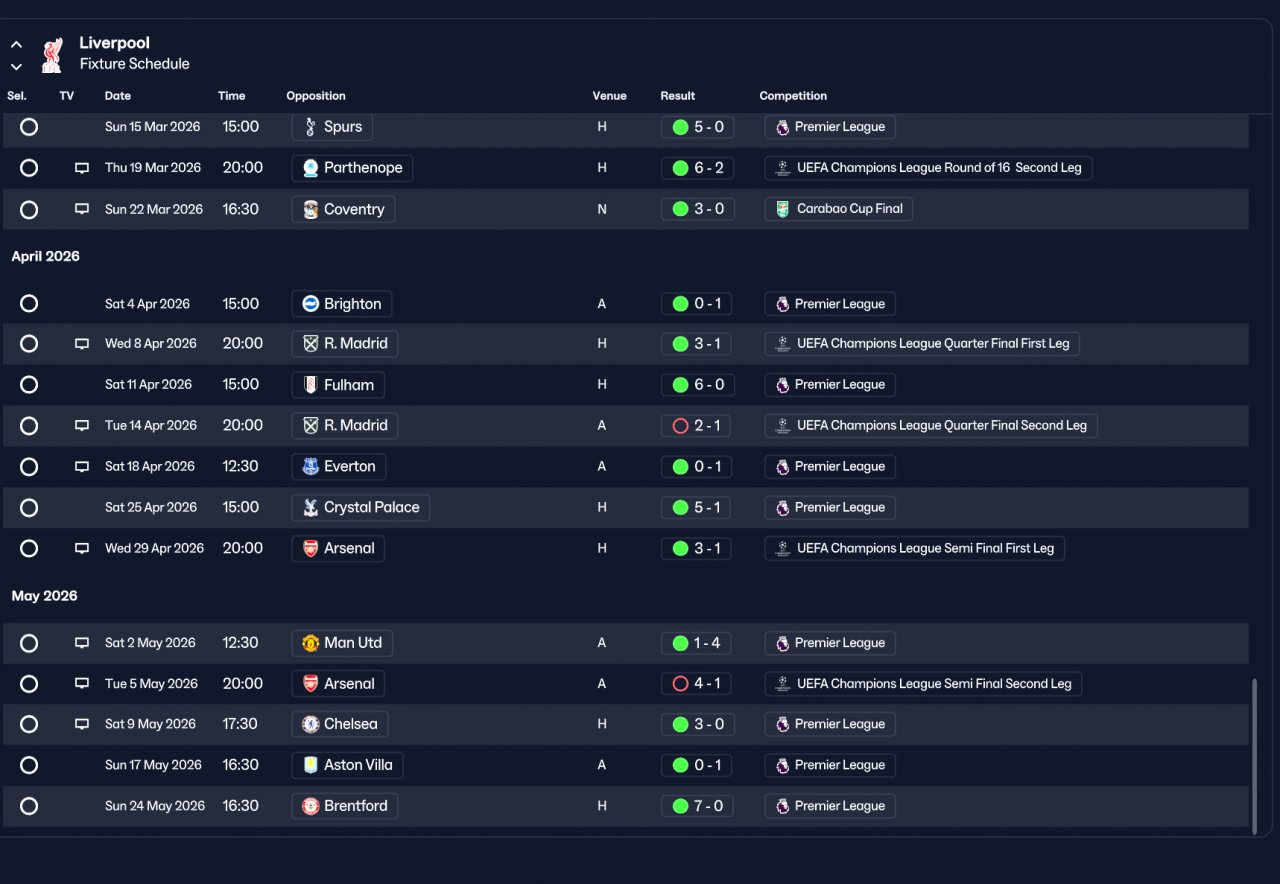Image resolution: width=1280 pixels, height=884 pixels.
Task: Sort by the Venue column header
Action: click(609, 96)
